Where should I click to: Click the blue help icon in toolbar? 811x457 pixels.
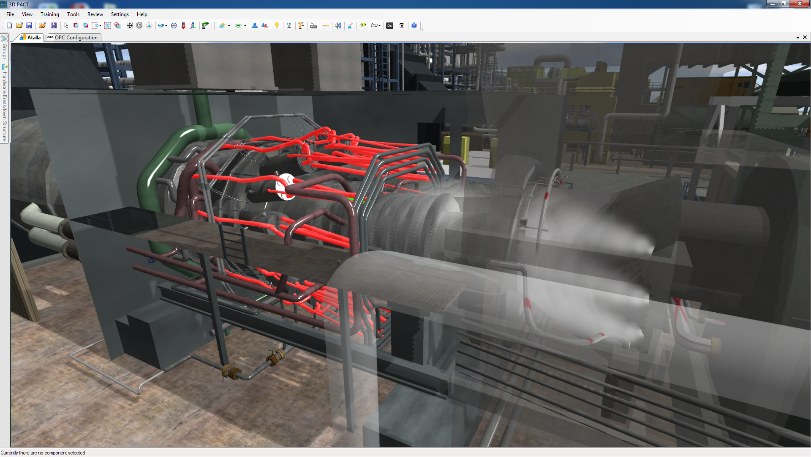(x=414, y=25)
